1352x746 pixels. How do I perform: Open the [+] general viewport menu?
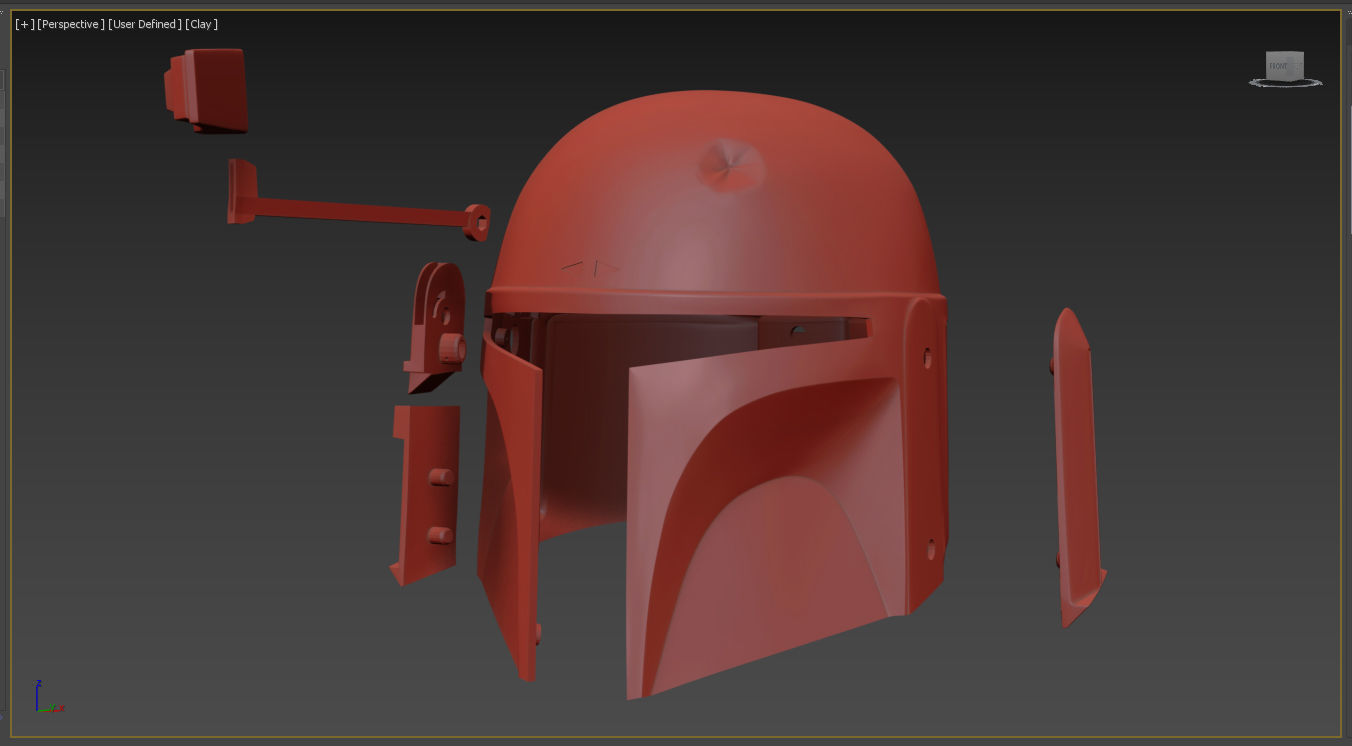tap(24, 24)
